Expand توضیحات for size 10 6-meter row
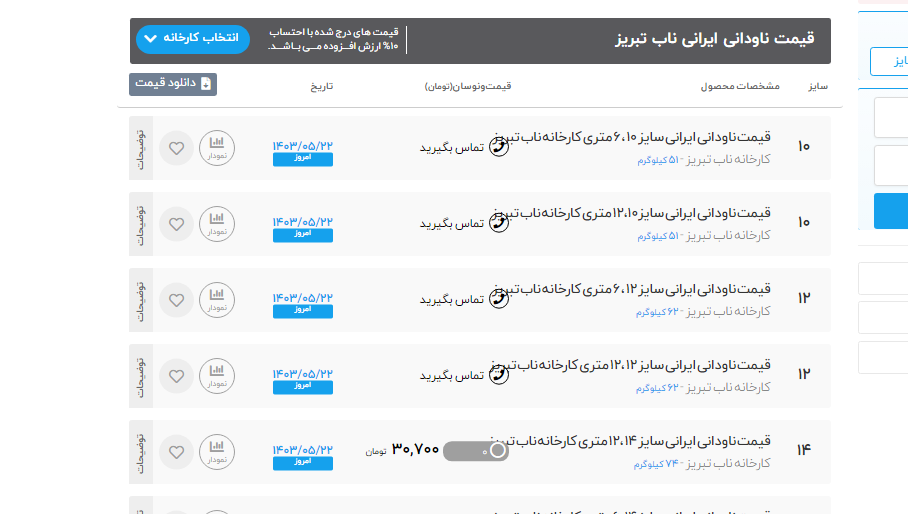Viewport: 908px width, 514px height. coord(141,148)
